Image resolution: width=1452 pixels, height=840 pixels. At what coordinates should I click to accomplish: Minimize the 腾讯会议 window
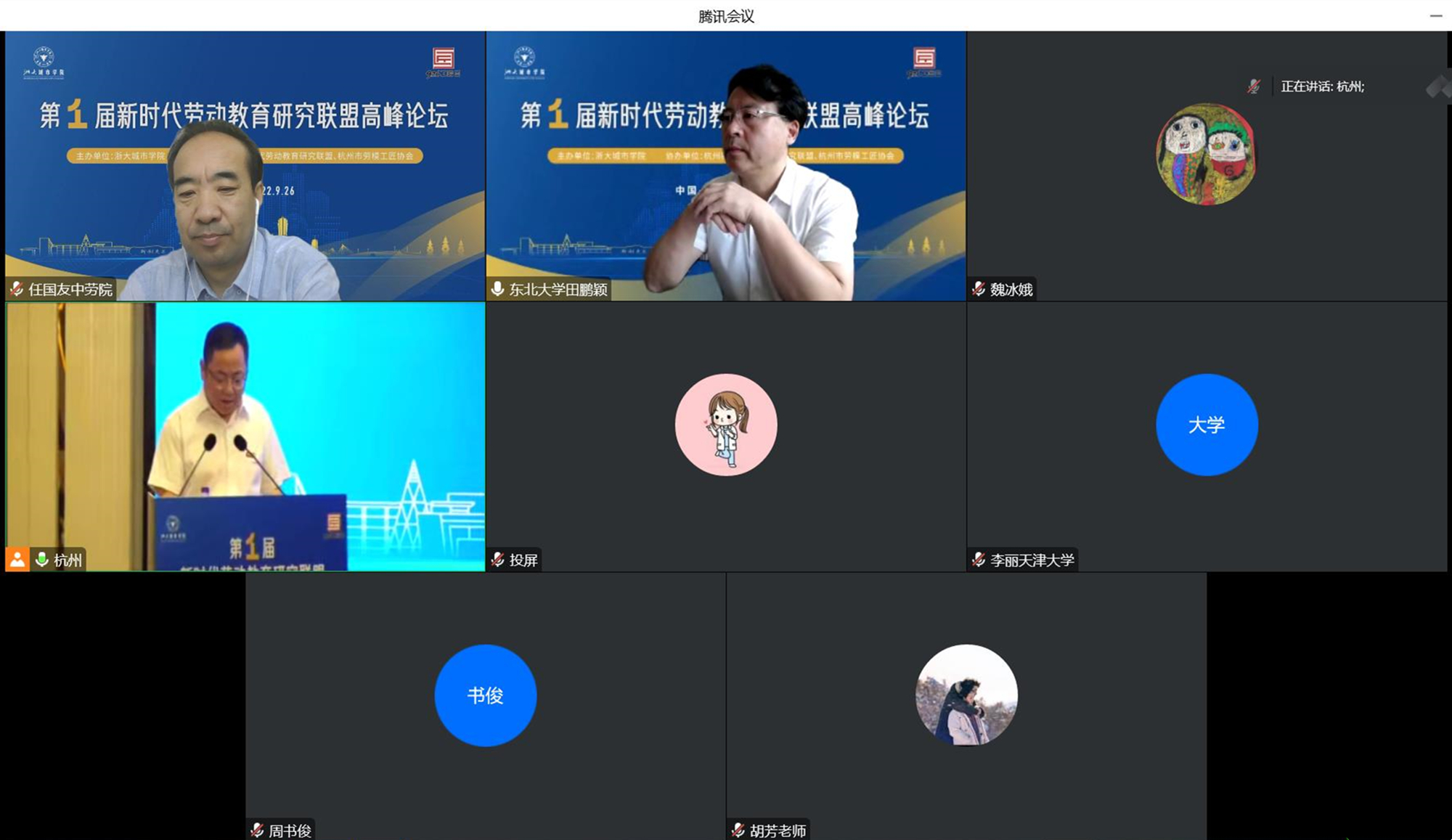[1436, 15]
